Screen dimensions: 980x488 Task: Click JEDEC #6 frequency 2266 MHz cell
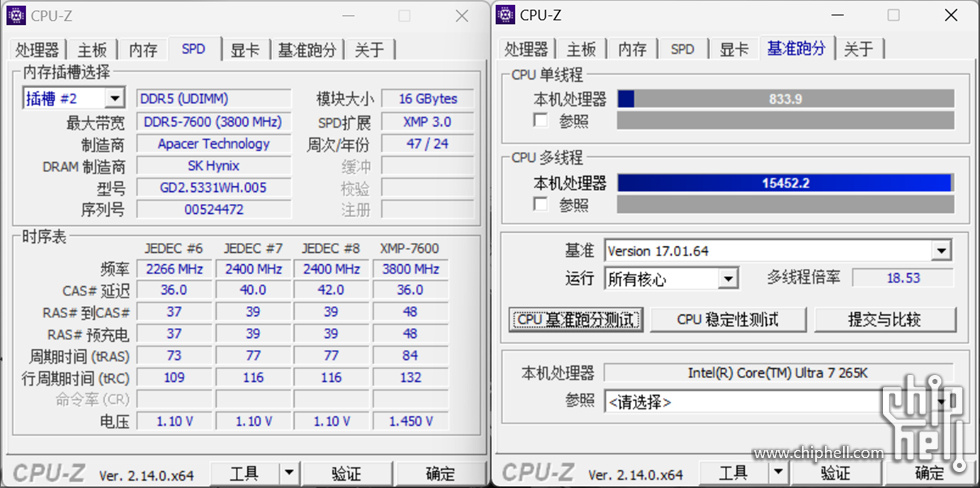[x=174, y=269]
